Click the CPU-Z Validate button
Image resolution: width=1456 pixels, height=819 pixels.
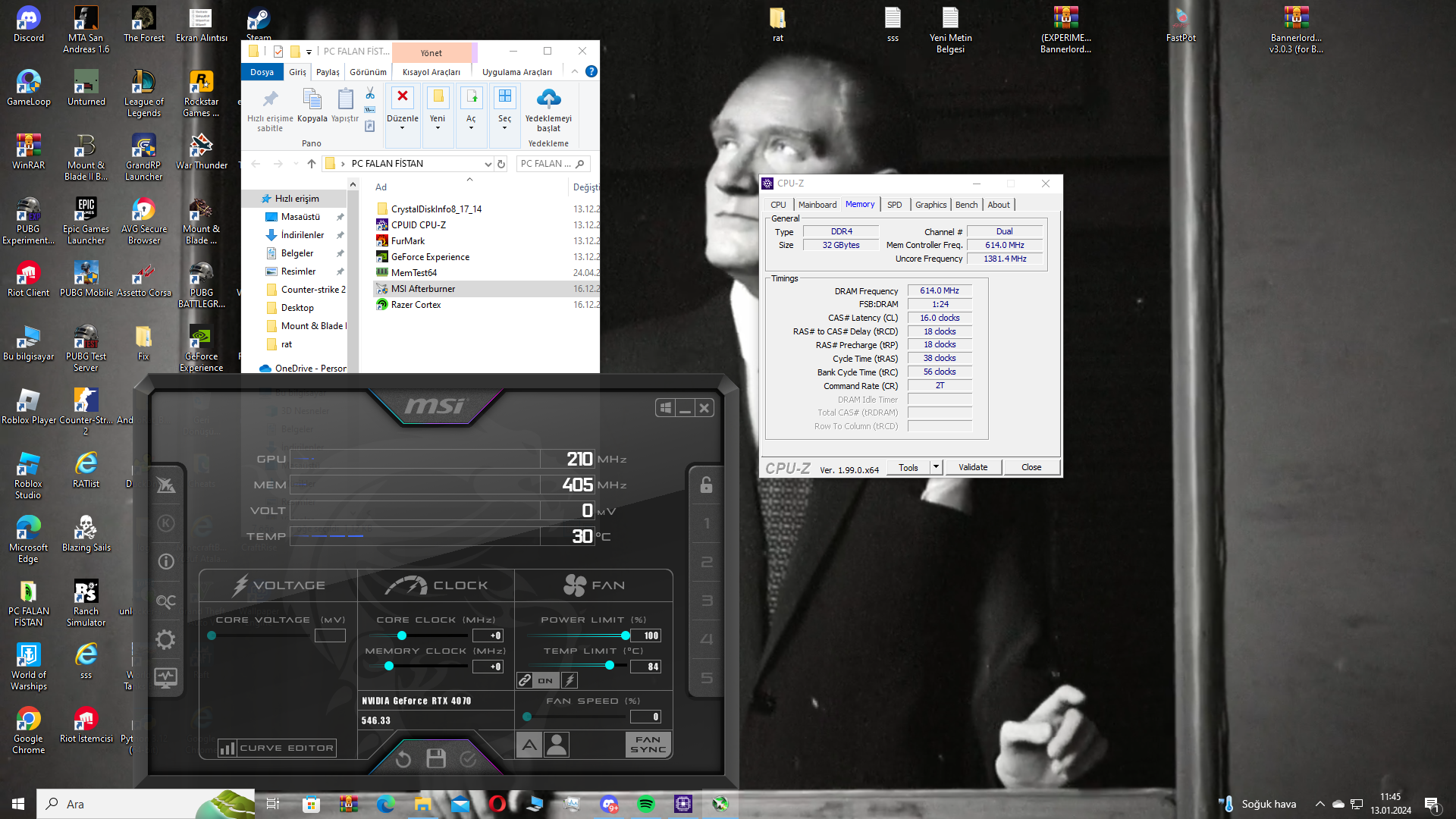pyautogui.click(x=973, y=467)
